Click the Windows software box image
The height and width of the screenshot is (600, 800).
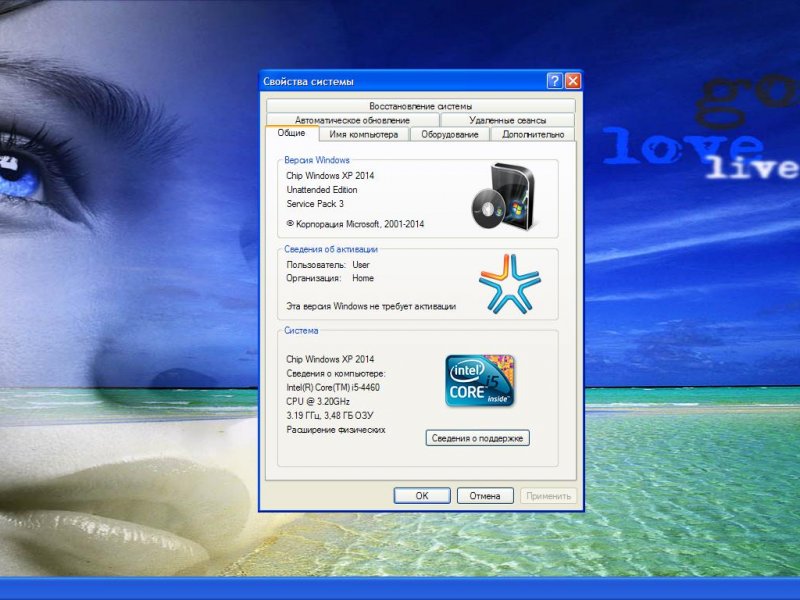(505, 197)
